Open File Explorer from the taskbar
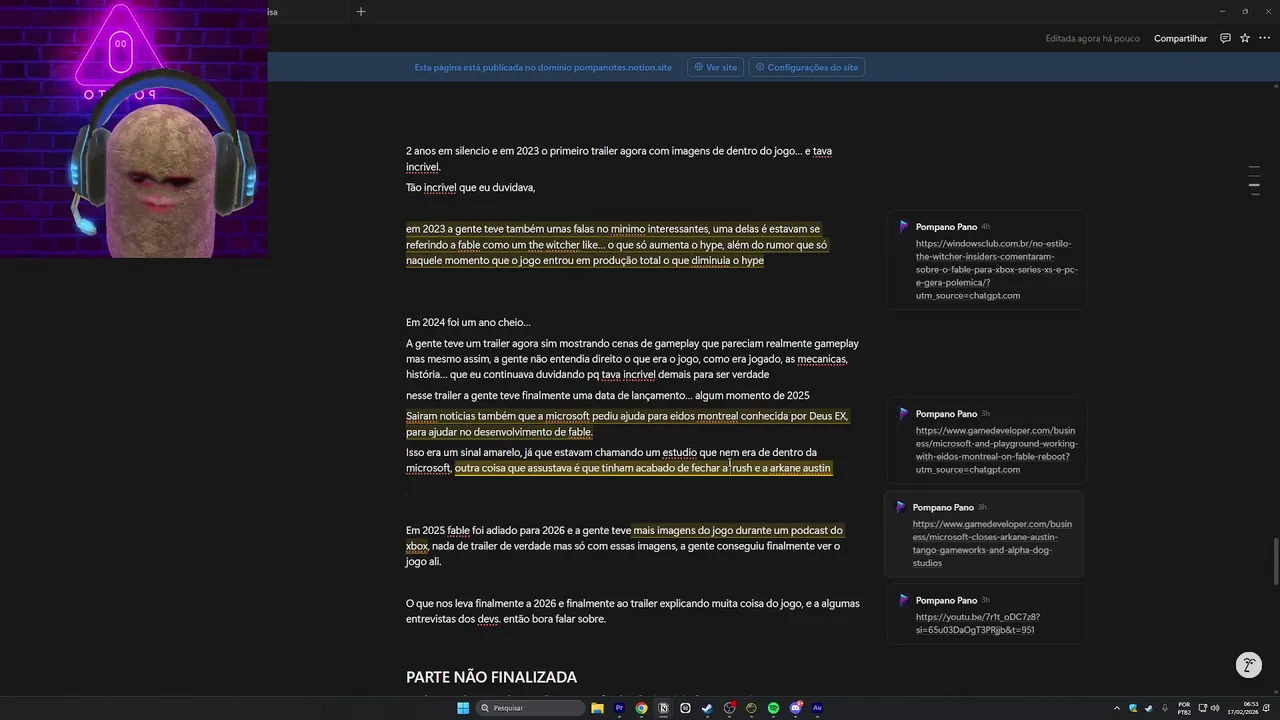The width and height of the screenshot is (1280, 720). [x=597, y=708]
